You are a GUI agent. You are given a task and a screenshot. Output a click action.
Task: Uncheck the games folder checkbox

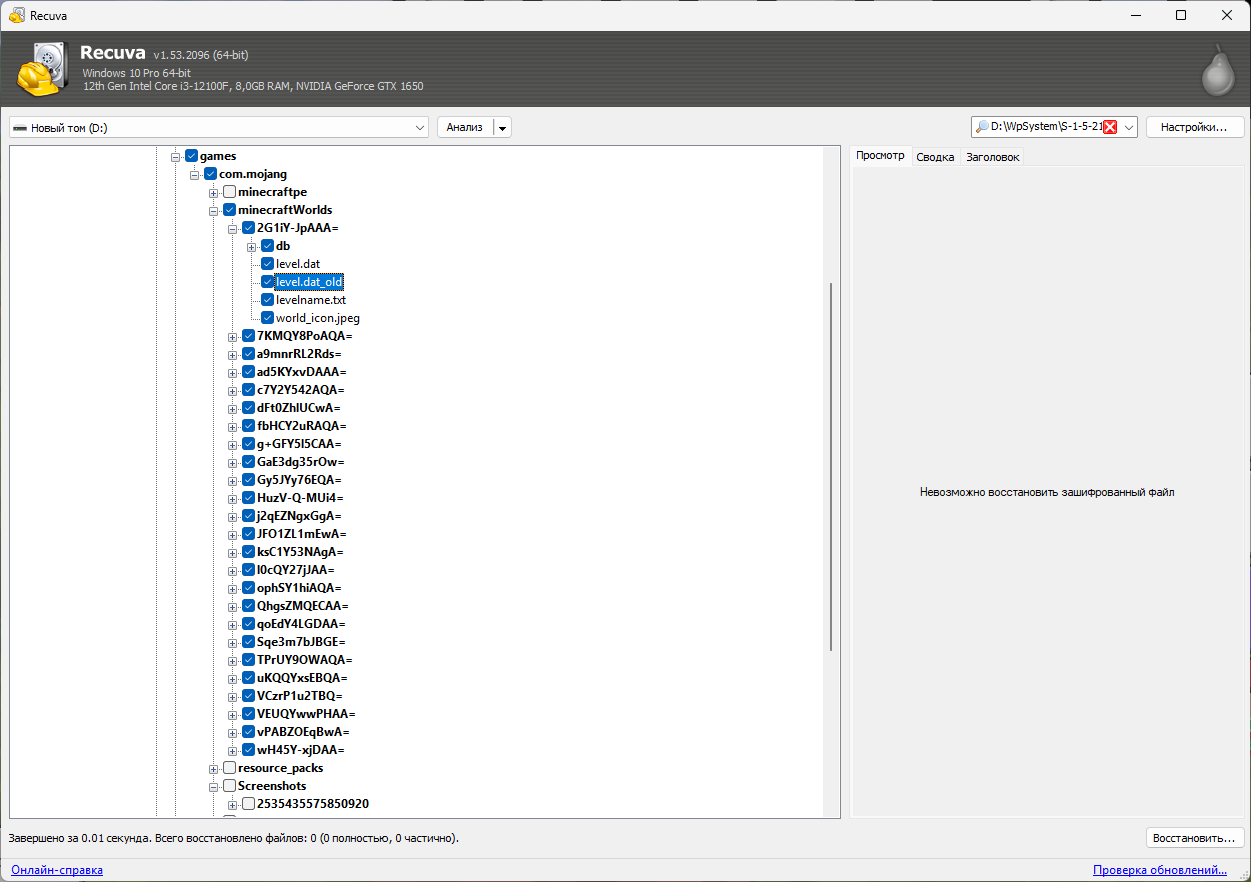pyautogui.click(x=192, y=156)
